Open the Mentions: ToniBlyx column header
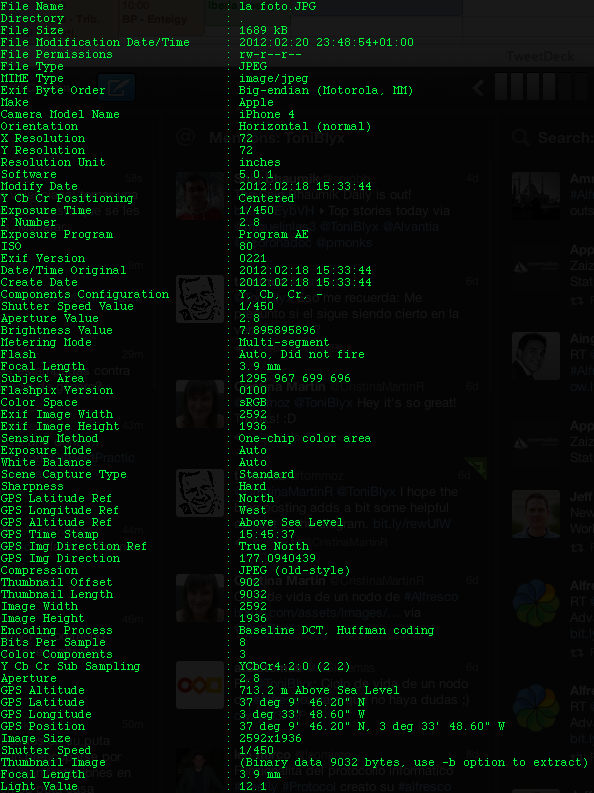 [x=278, y=138]
